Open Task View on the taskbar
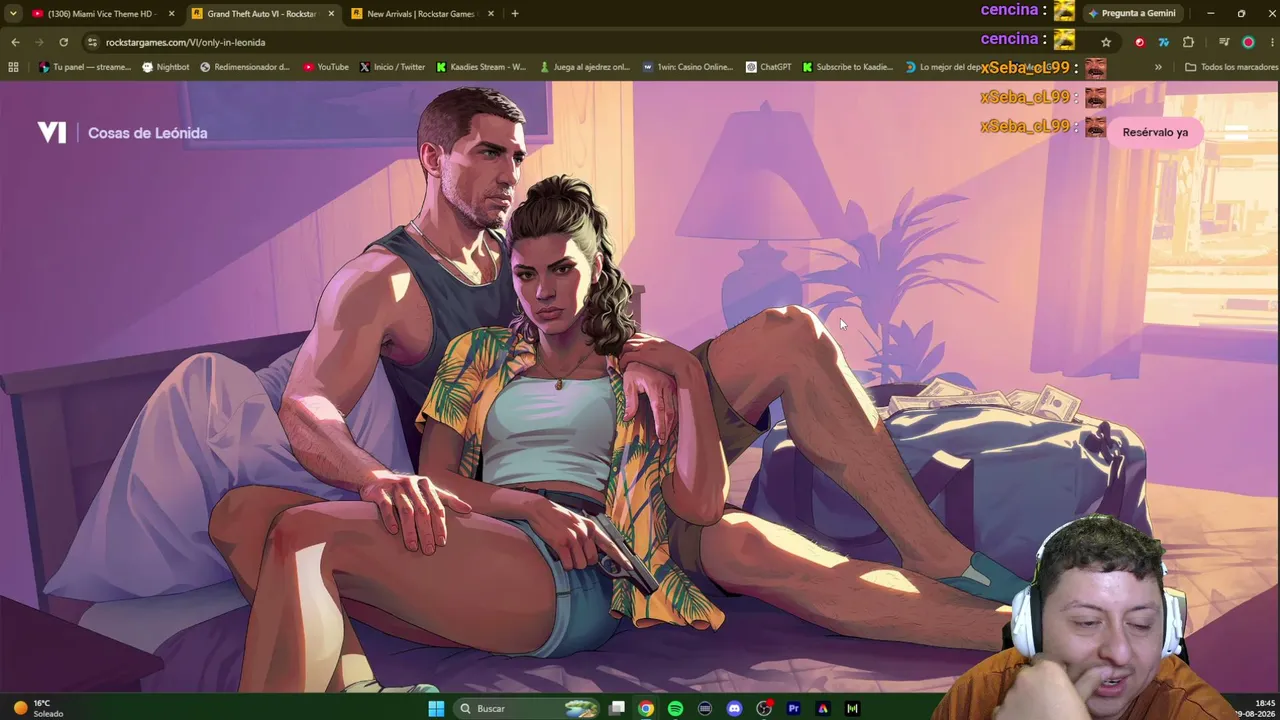The width and height of the screenshot is (1280, 720). coord(617,708)
